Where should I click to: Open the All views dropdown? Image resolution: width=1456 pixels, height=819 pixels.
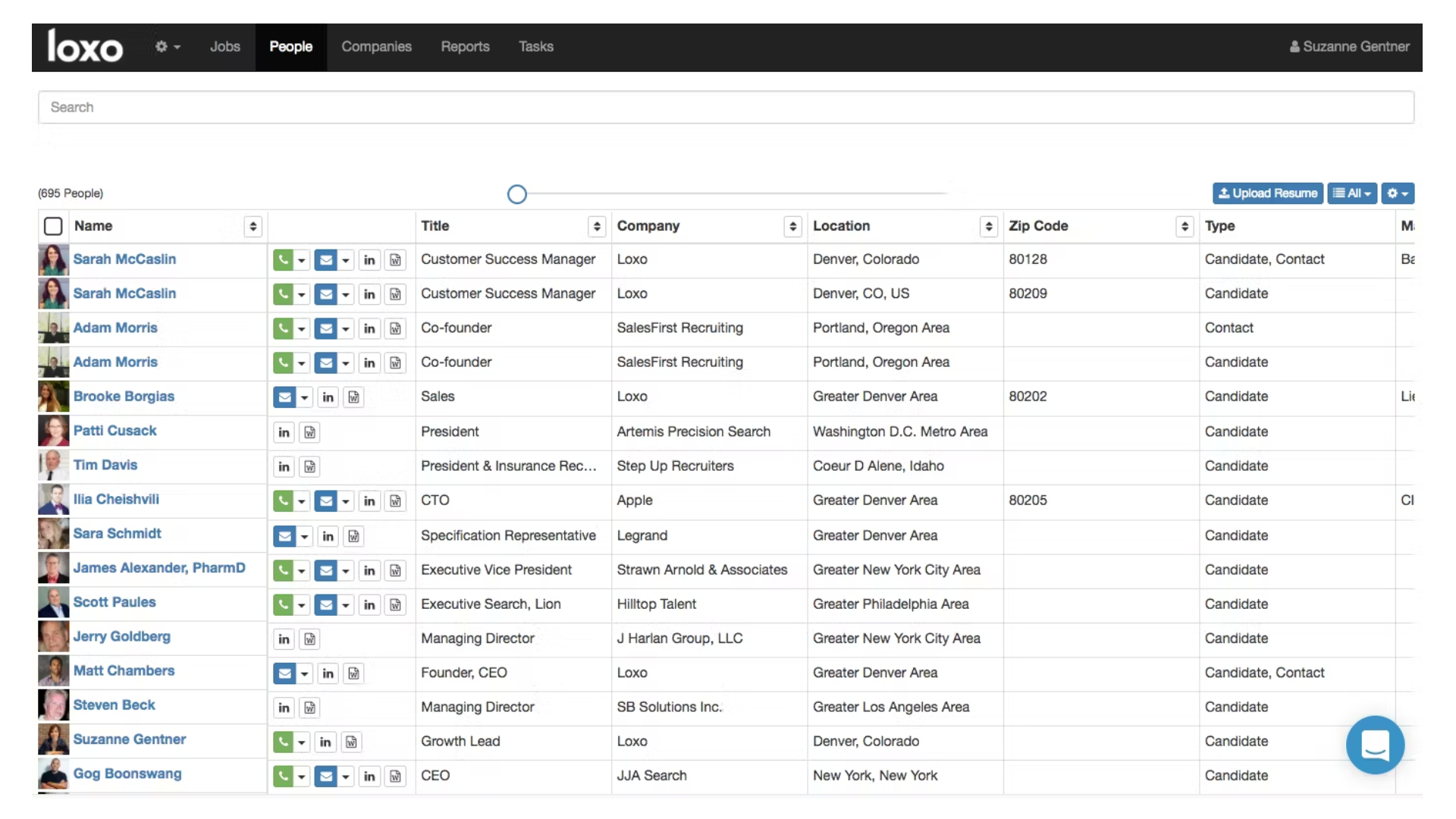[x=1353, y=193]
